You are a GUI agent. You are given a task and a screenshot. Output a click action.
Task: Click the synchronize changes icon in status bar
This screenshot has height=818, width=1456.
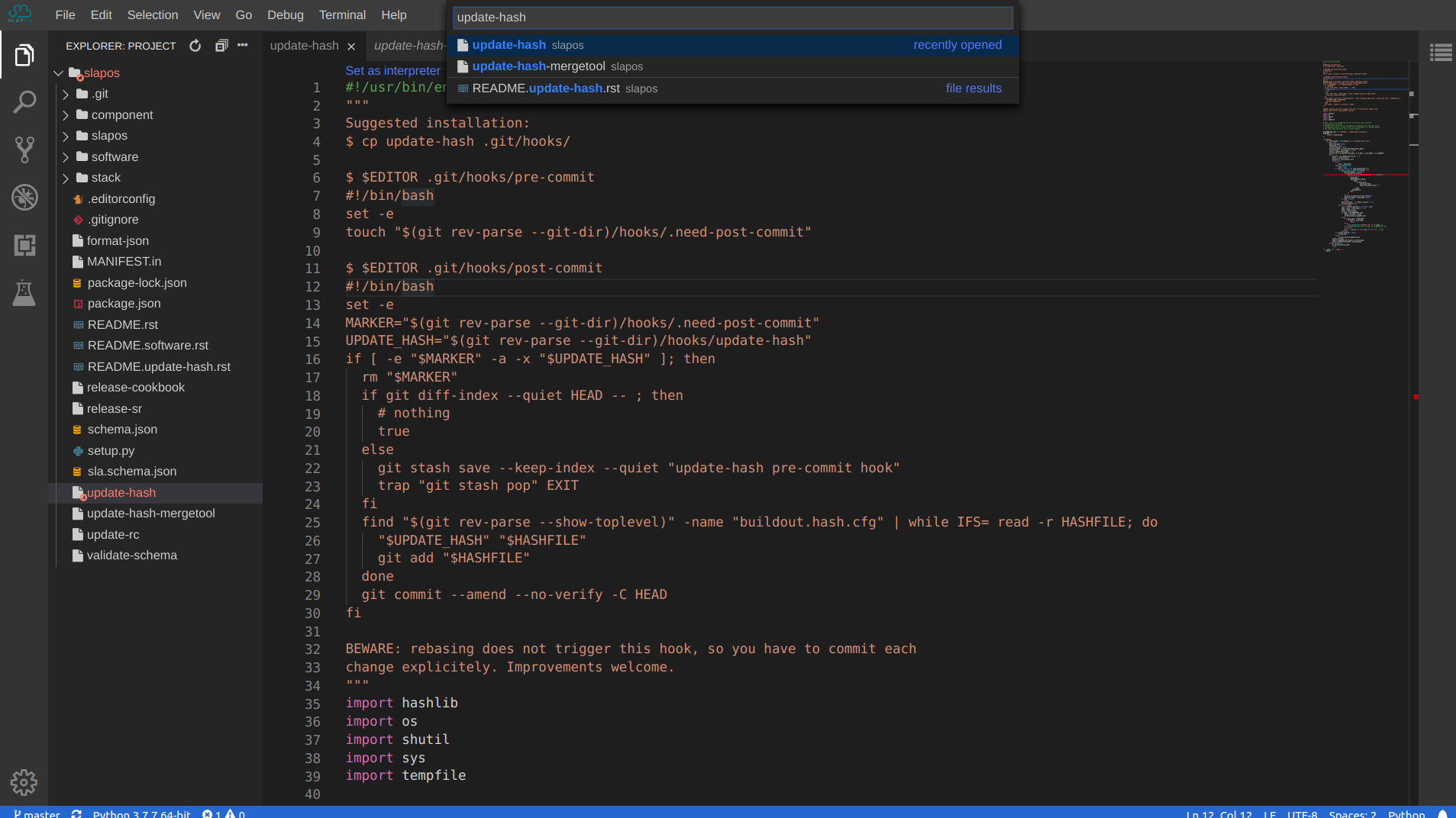(76, 813)
